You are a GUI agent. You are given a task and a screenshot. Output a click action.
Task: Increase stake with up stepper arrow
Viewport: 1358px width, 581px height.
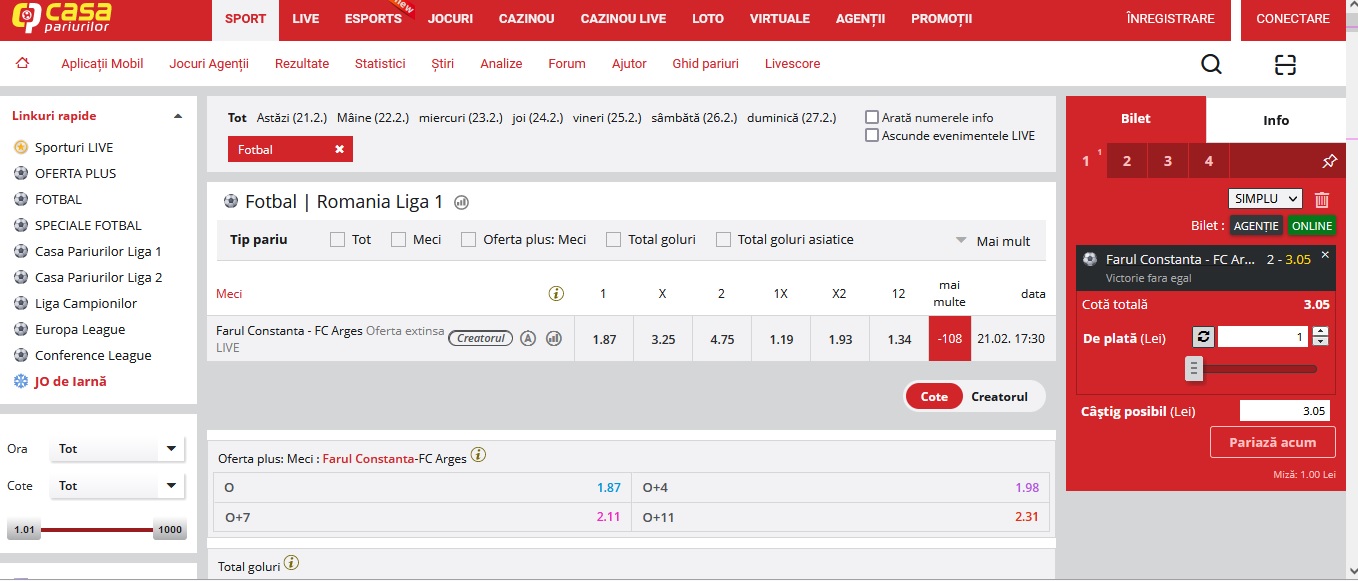1320,332
